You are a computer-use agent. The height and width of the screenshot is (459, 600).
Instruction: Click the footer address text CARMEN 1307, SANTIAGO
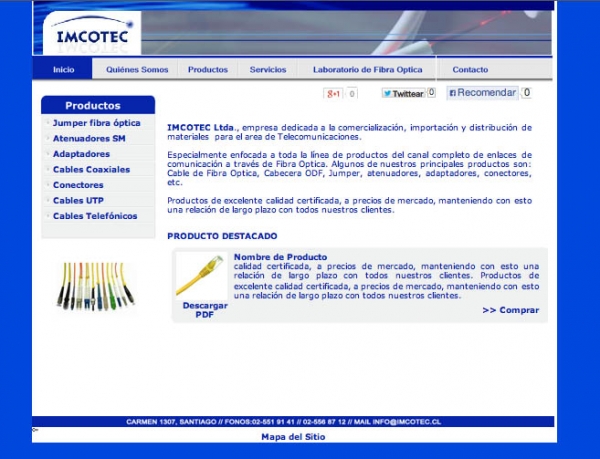click(171, 422)
